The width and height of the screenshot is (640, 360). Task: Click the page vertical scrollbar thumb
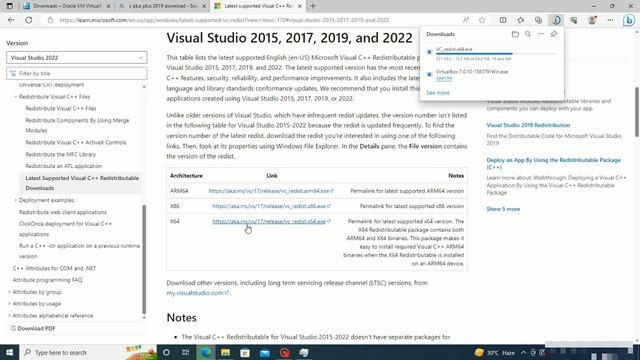tap(637, 112)
